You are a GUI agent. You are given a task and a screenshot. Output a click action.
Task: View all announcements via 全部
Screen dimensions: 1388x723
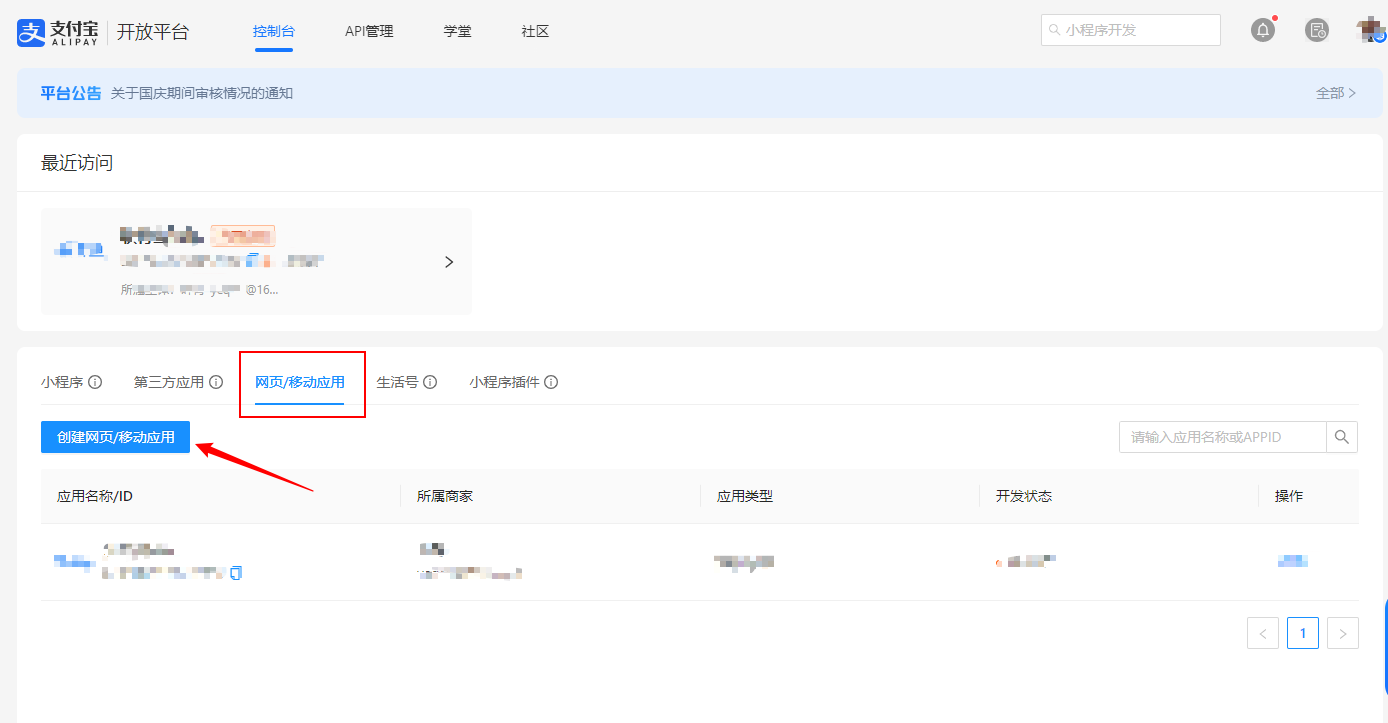coord(1336,93)
